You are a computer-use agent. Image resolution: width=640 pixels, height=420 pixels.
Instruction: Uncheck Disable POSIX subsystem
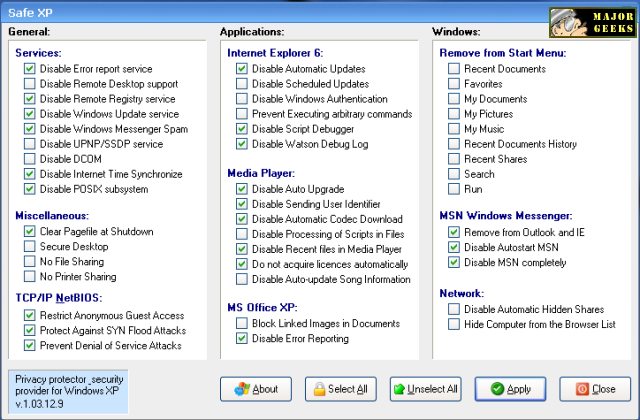click(29, 189)
